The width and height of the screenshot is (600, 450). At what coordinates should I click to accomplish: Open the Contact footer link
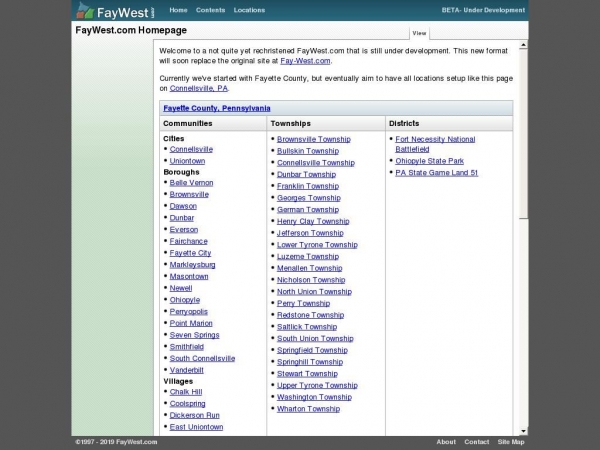(477, 442)
